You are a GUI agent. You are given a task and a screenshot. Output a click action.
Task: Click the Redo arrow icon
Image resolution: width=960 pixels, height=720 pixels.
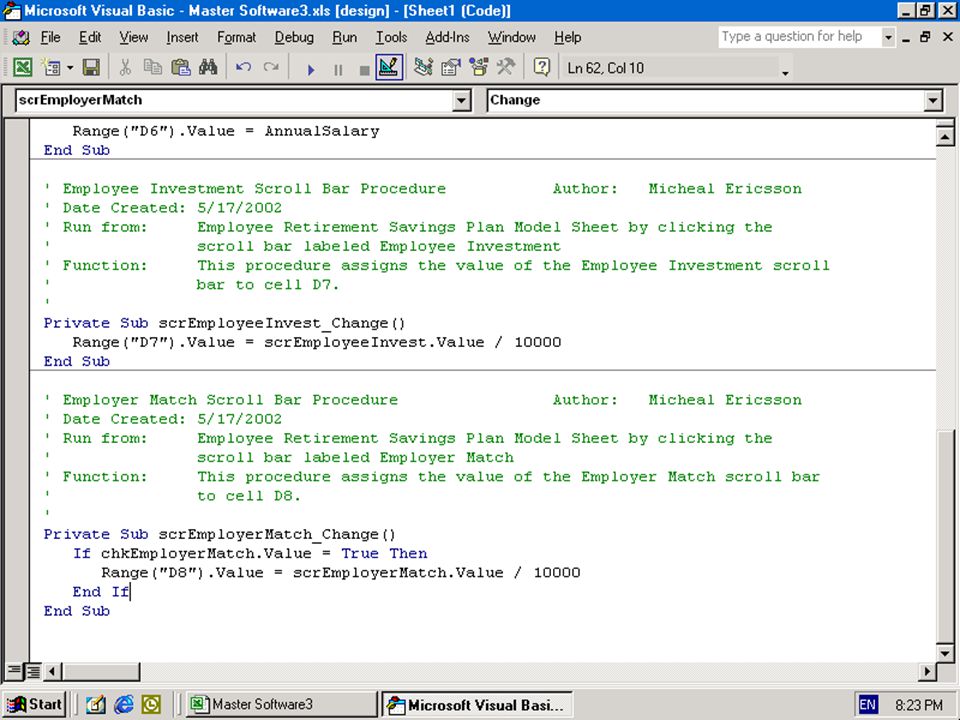271,67
